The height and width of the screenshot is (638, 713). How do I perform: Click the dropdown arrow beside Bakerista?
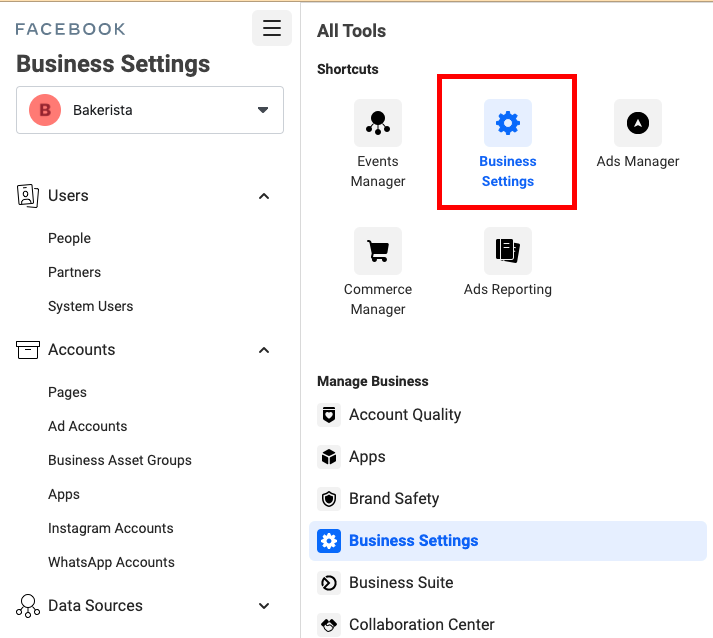coord(263,110)
